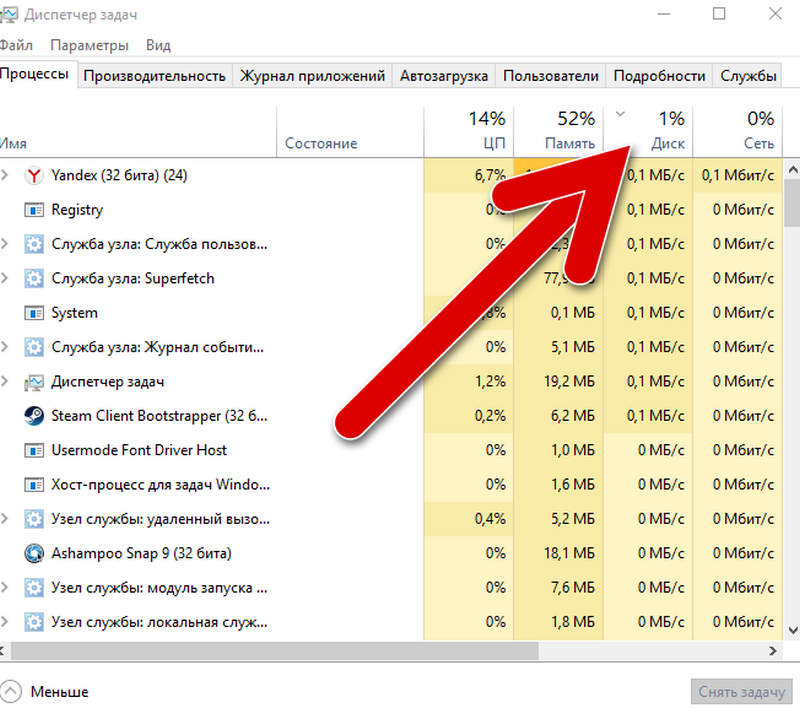800x714 pixels.
Task: Click gear icon of Узел службы: локальная служба
Action: click(34, 622)
